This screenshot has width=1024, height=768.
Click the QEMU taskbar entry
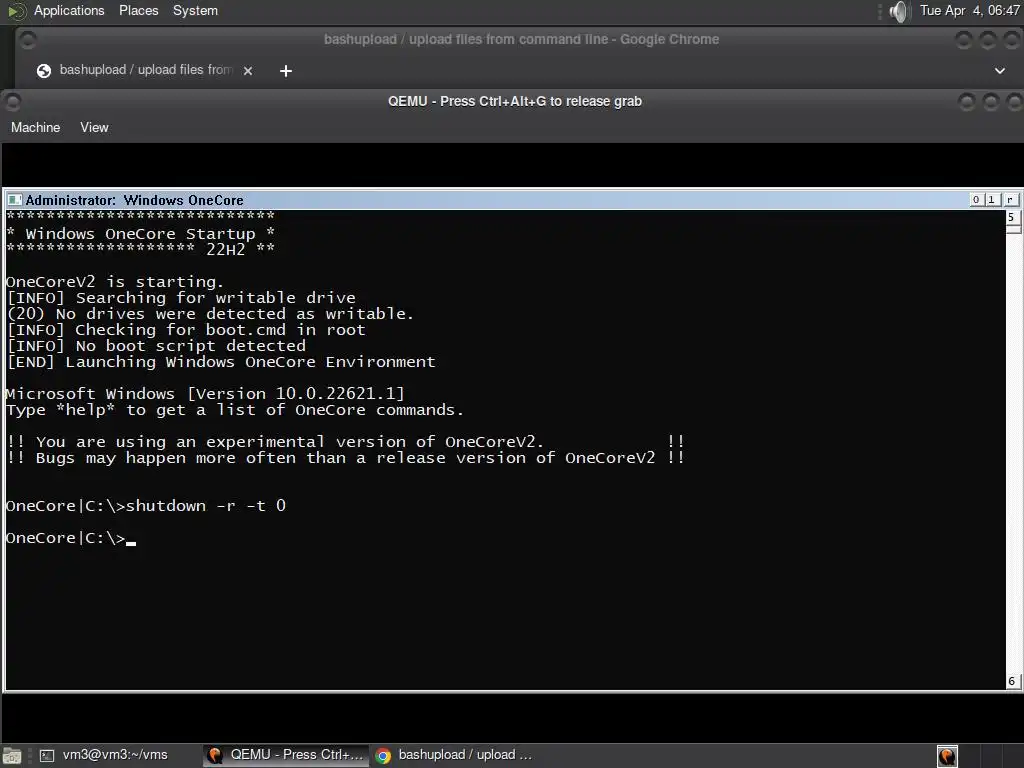click(285, 755)
